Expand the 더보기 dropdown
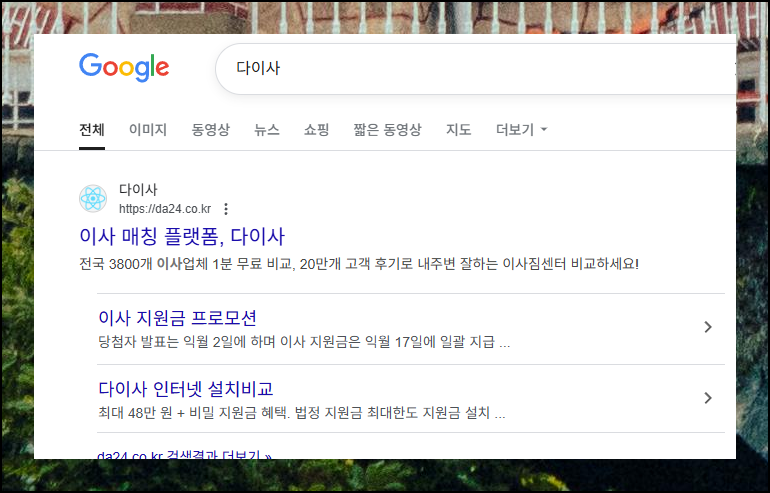770x493 pixels. (x=522, y=130)
